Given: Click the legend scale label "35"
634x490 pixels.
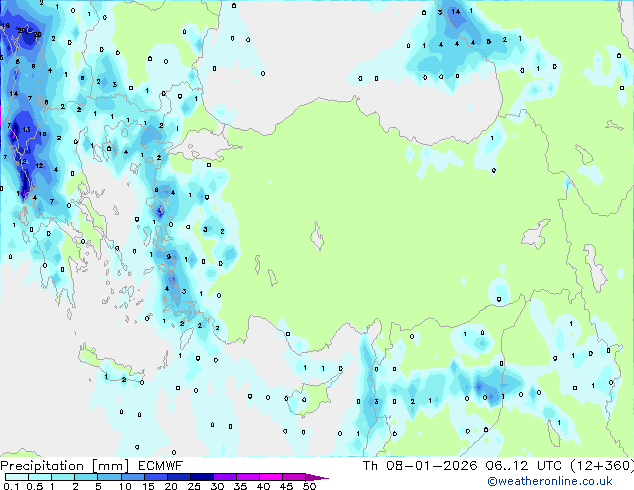Looking at the screenshot, I should click(x=240, y=486).
